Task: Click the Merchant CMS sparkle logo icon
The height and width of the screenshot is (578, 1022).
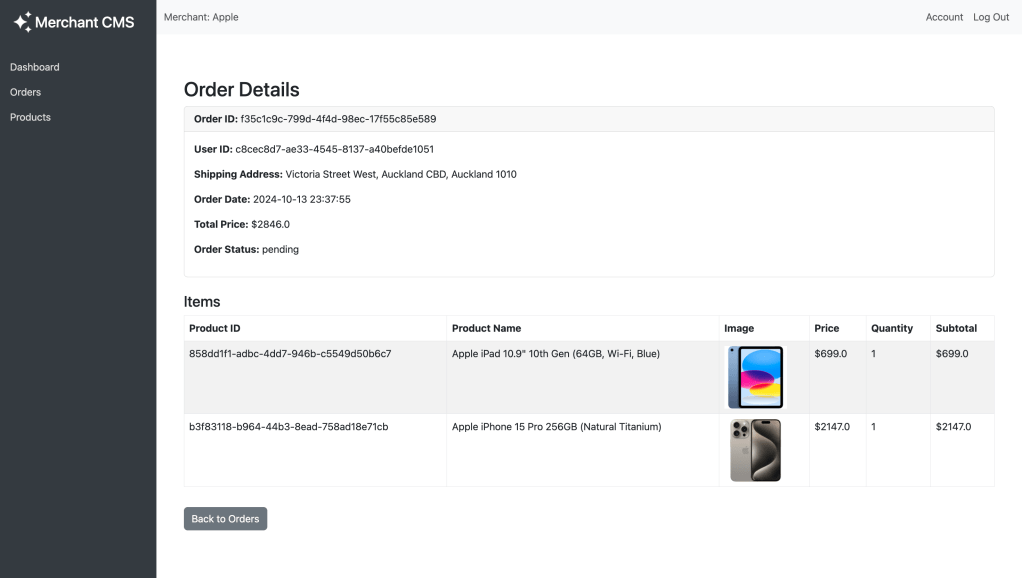Action: coord(22,22)
